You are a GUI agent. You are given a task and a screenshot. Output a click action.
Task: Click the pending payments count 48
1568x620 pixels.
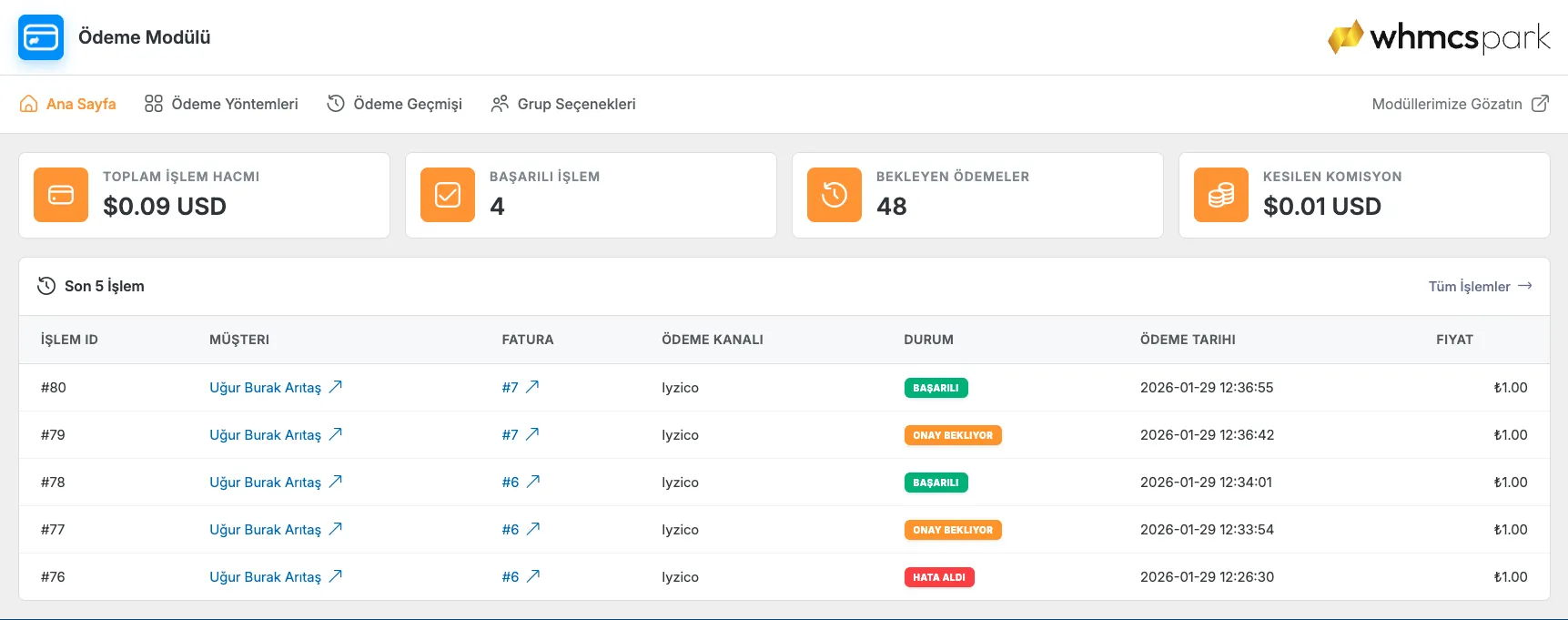(892, 207)
